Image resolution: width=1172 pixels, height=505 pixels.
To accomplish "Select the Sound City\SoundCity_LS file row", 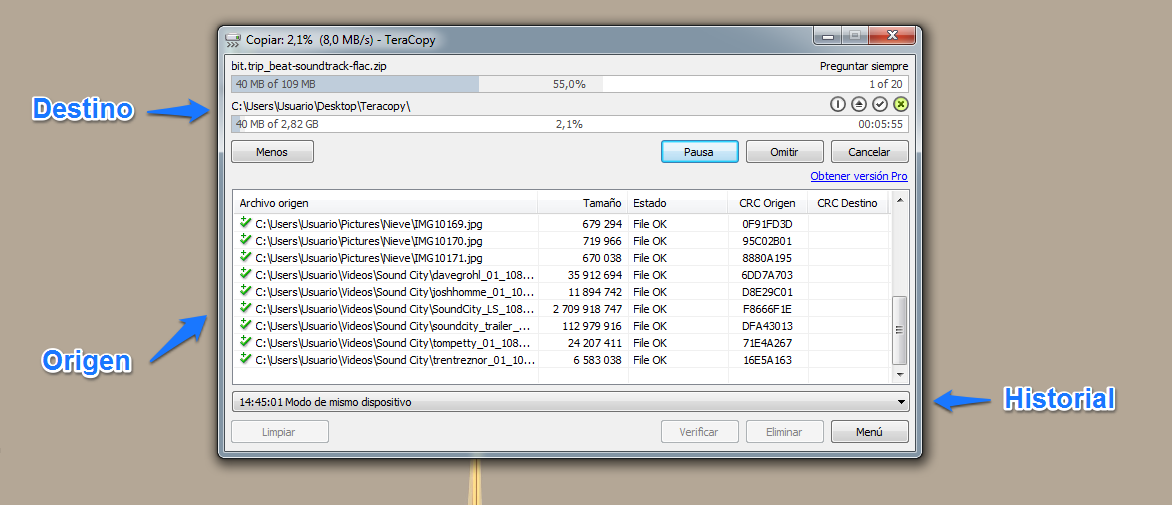I will [x=562, y=309].
